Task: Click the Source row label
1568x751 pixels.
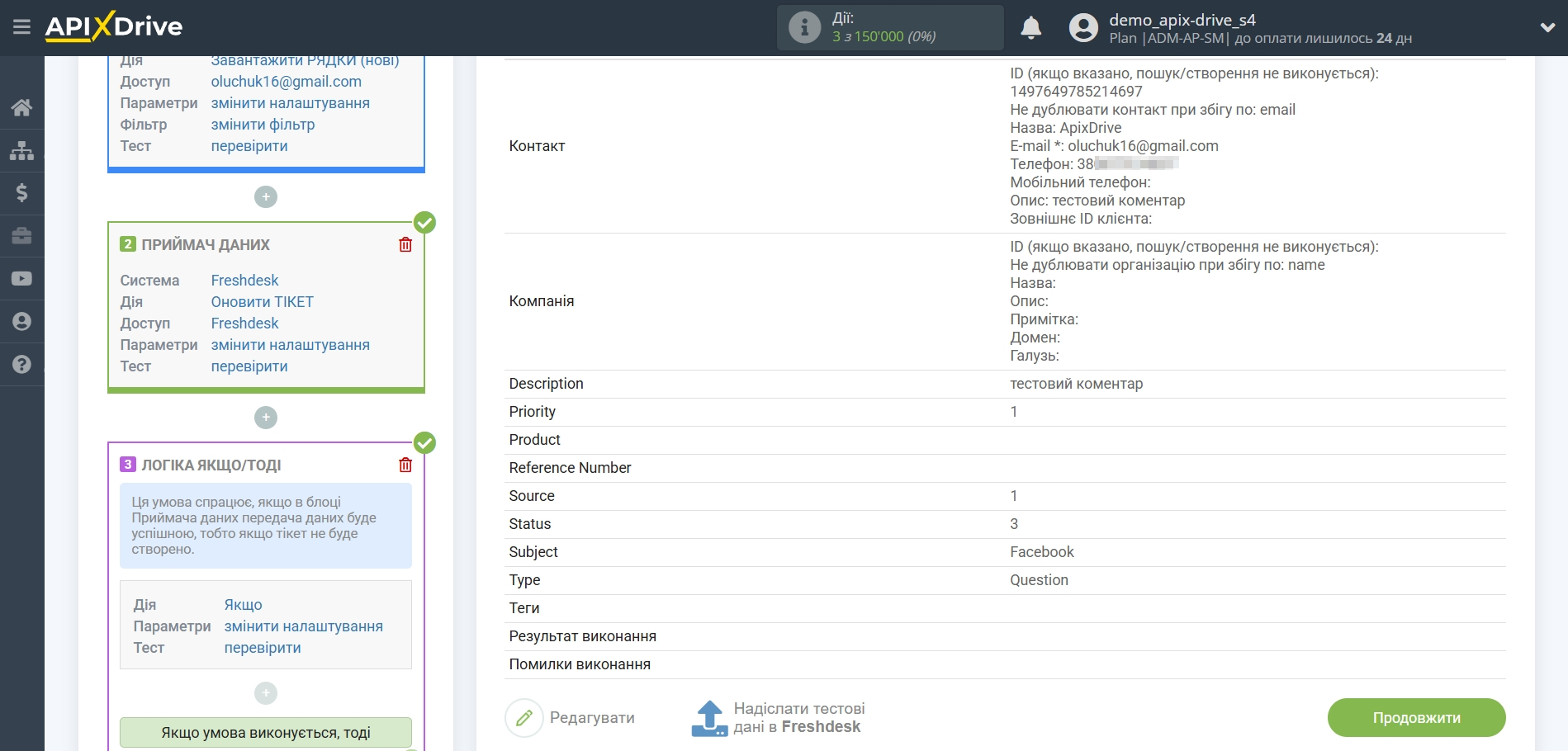Action: pyautogui.click(x=532, y=496)
